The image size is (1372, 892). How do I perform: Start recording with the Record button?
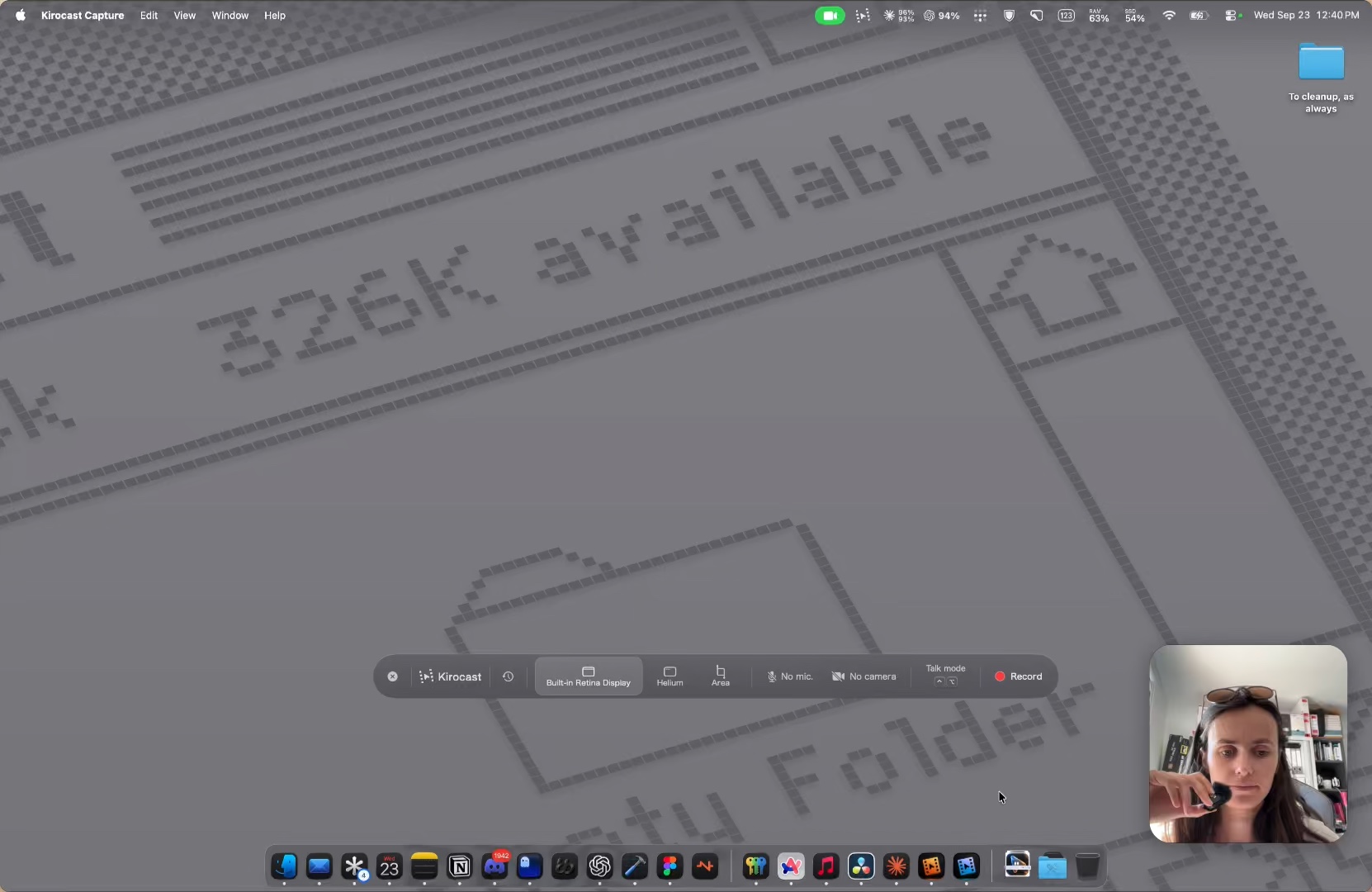tap(1019, 676)
